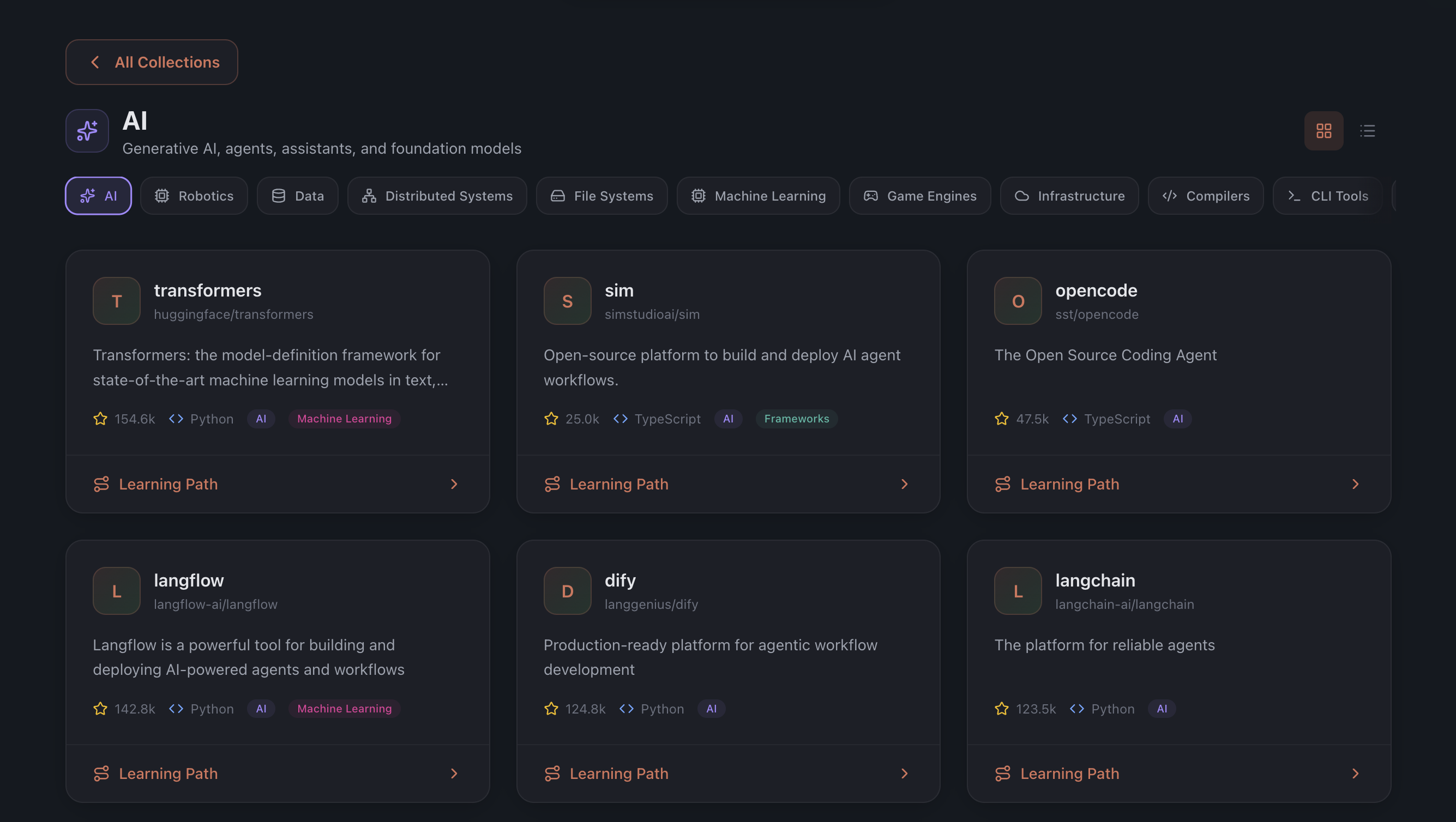Click the star icon on langchain card

pyautogui.click(x=1002, y=709)
